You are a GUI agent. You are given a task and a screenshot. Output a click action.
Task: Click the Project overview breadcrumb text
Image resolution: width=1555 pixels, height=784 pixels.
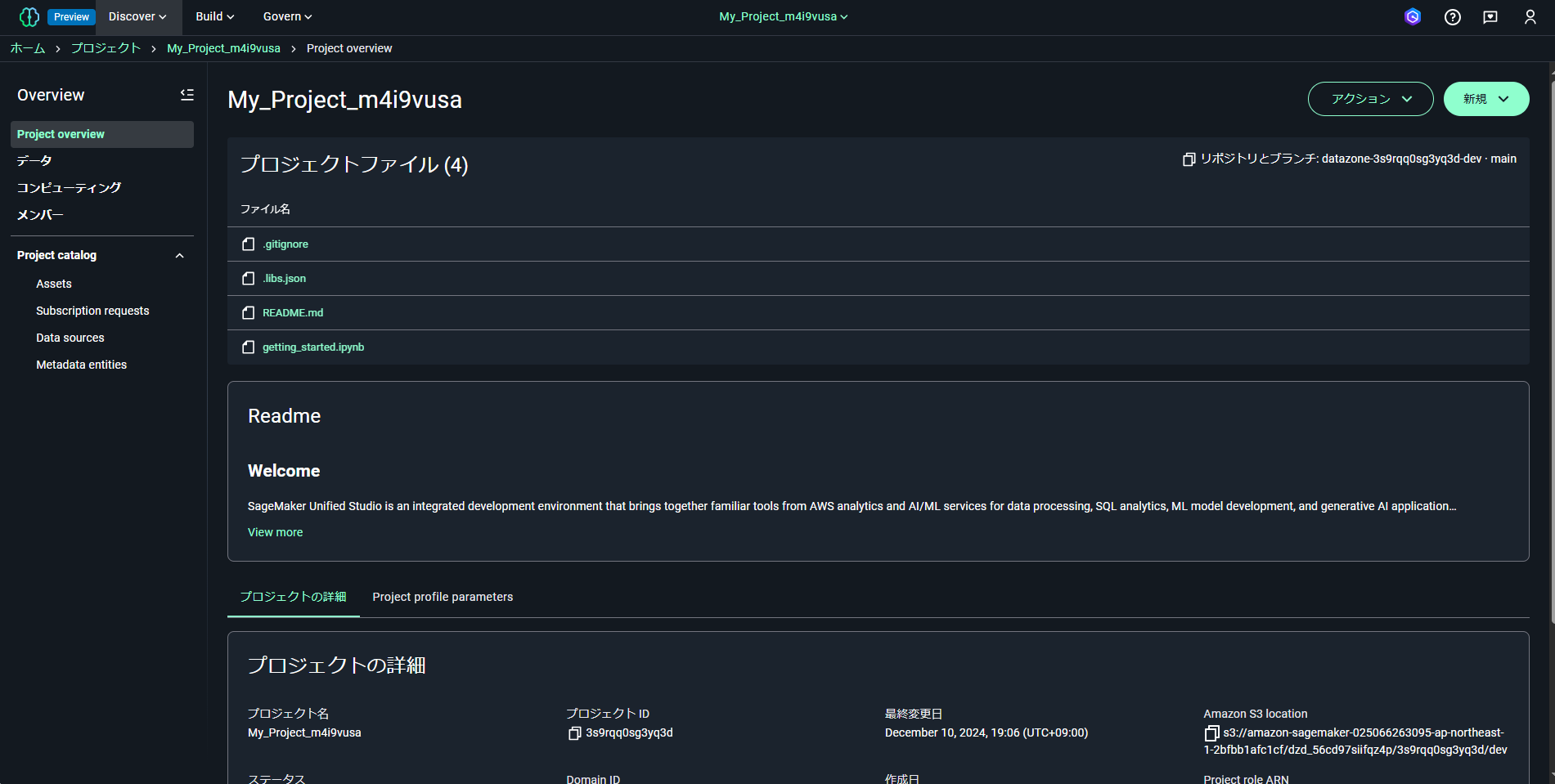pyautogui.click(x=349, y=48)
